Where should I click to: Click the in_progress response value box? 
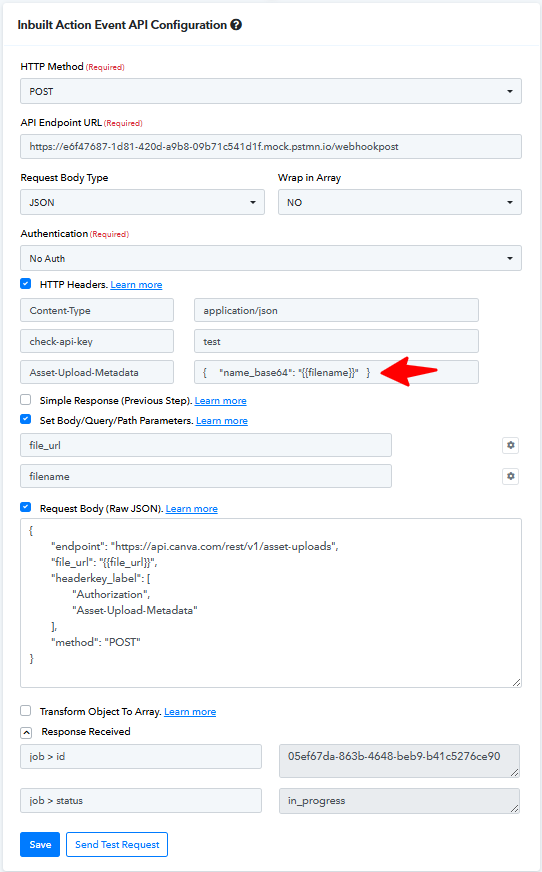399,801
